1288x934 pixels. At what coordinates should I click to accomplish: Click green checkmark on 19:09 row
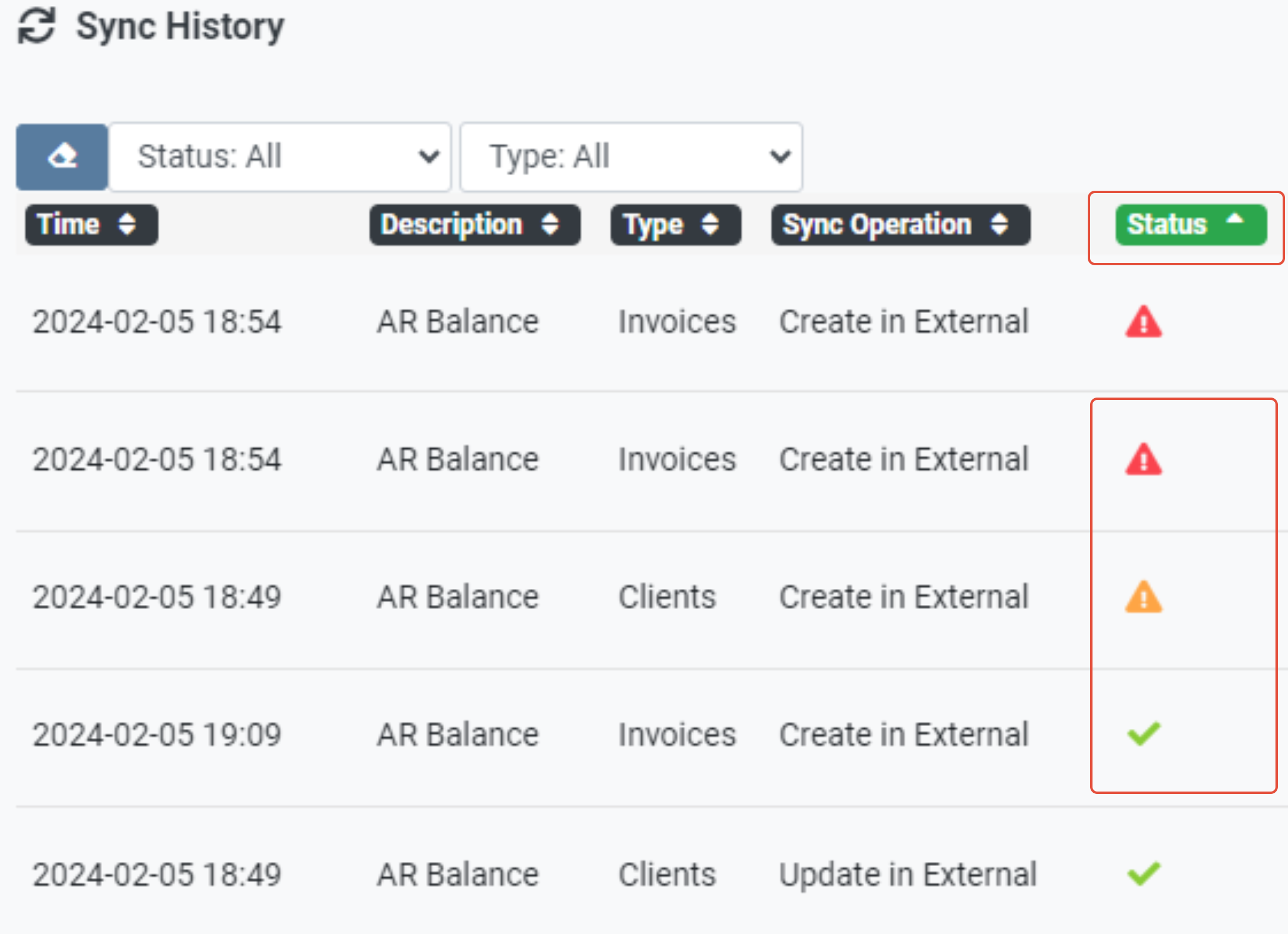coord(1143,734)
